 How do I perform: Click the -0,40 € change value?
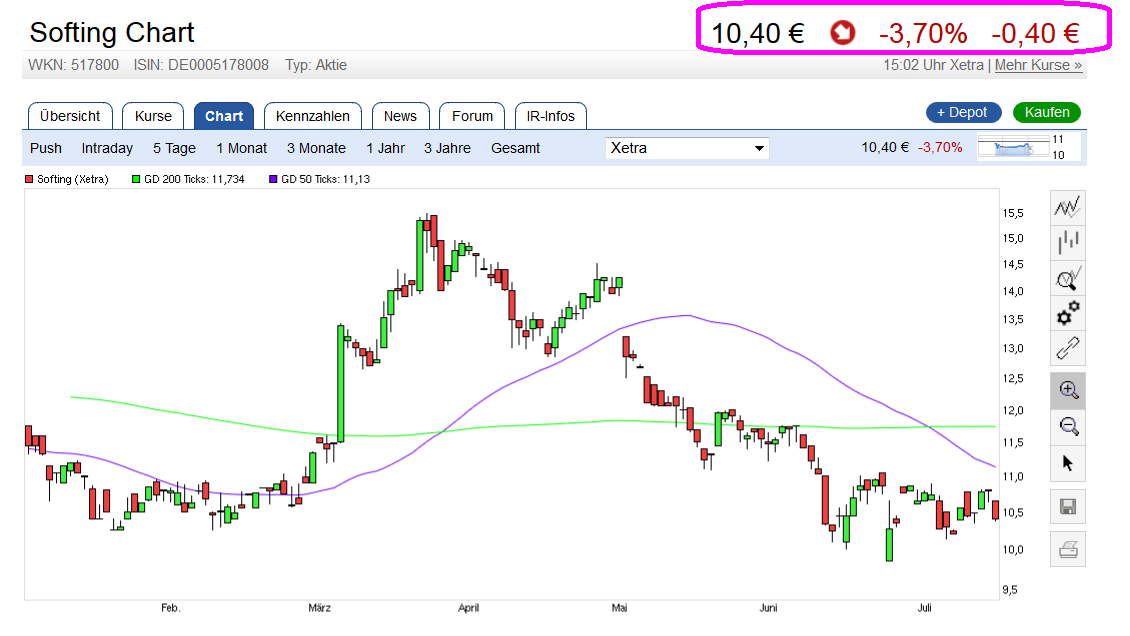point(1036,33)
